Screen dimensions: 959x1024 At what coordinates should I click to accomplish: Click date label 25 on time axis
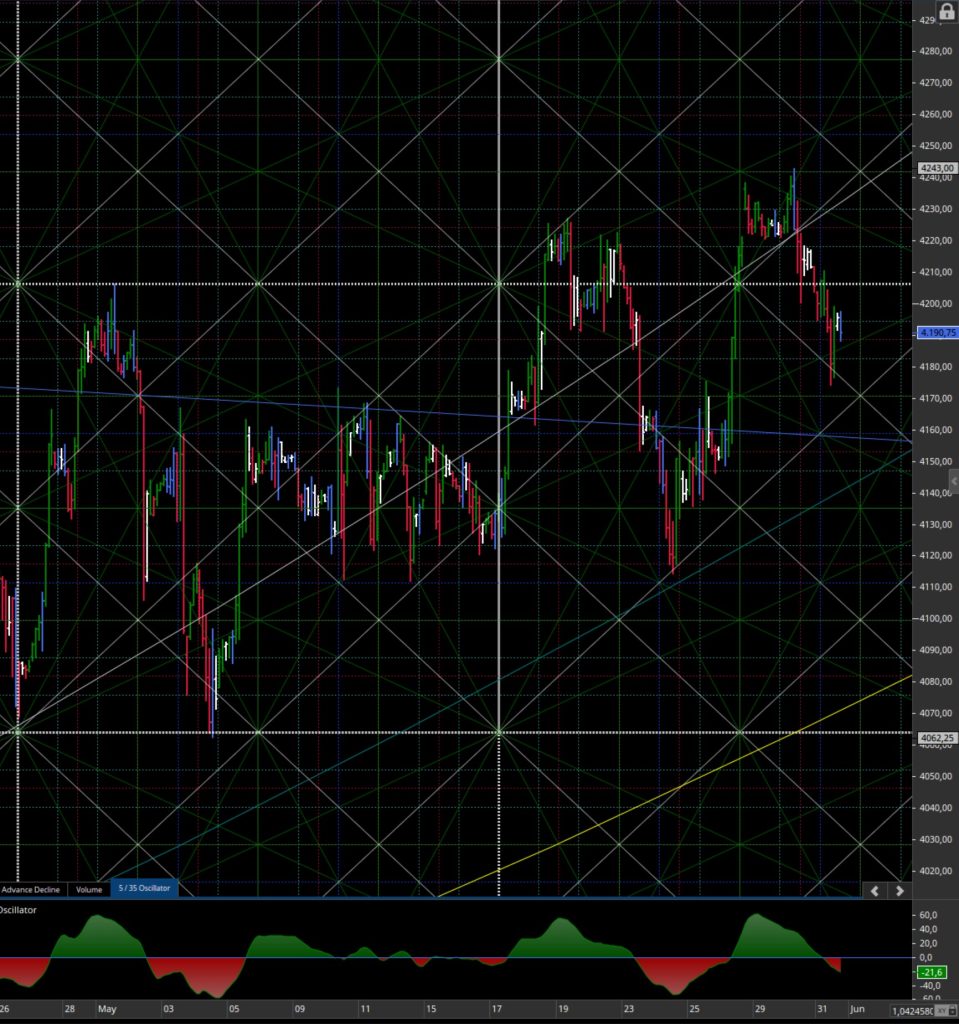[x=694, y=1009]
